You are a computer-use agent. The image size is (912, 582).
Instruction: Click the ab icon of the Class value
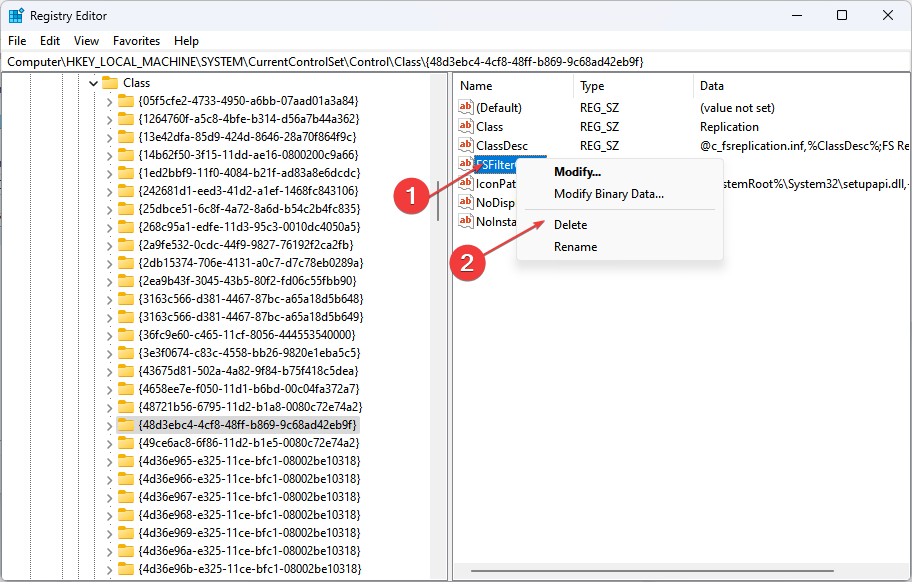tap(465, 127)
